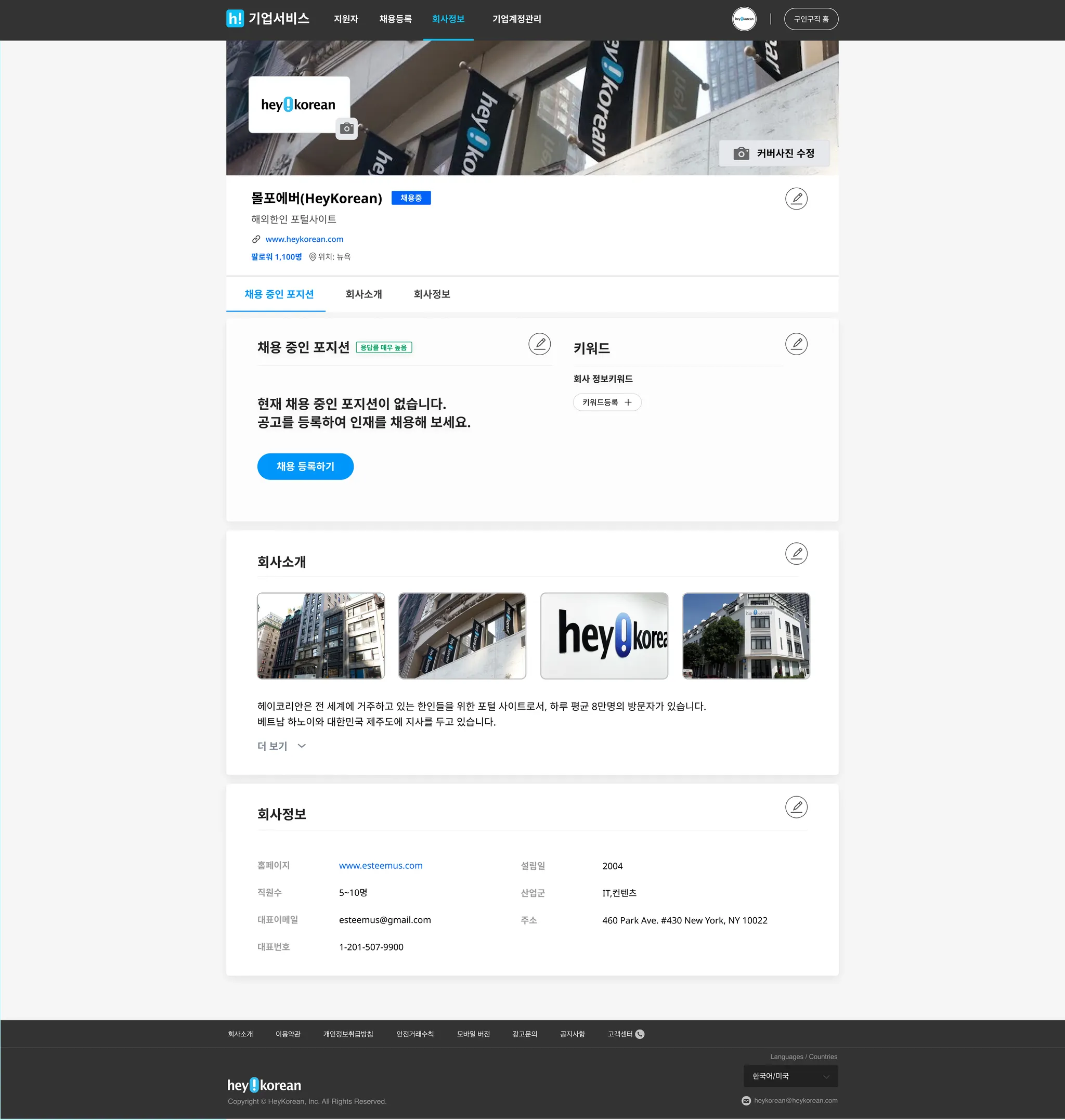Click the 커버사진 수정 button

774,153
